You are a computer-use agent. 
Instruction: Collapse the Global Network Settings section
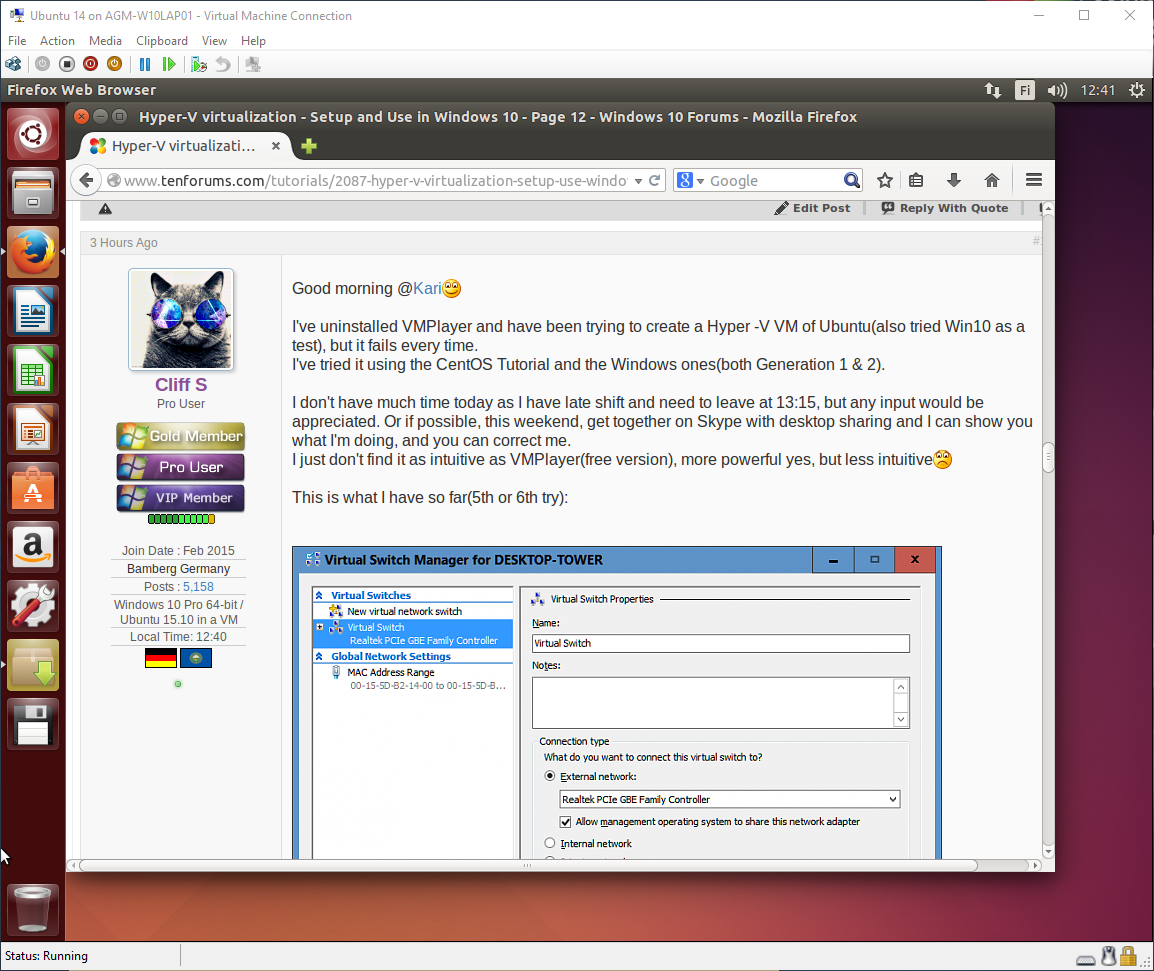(319, 657)
